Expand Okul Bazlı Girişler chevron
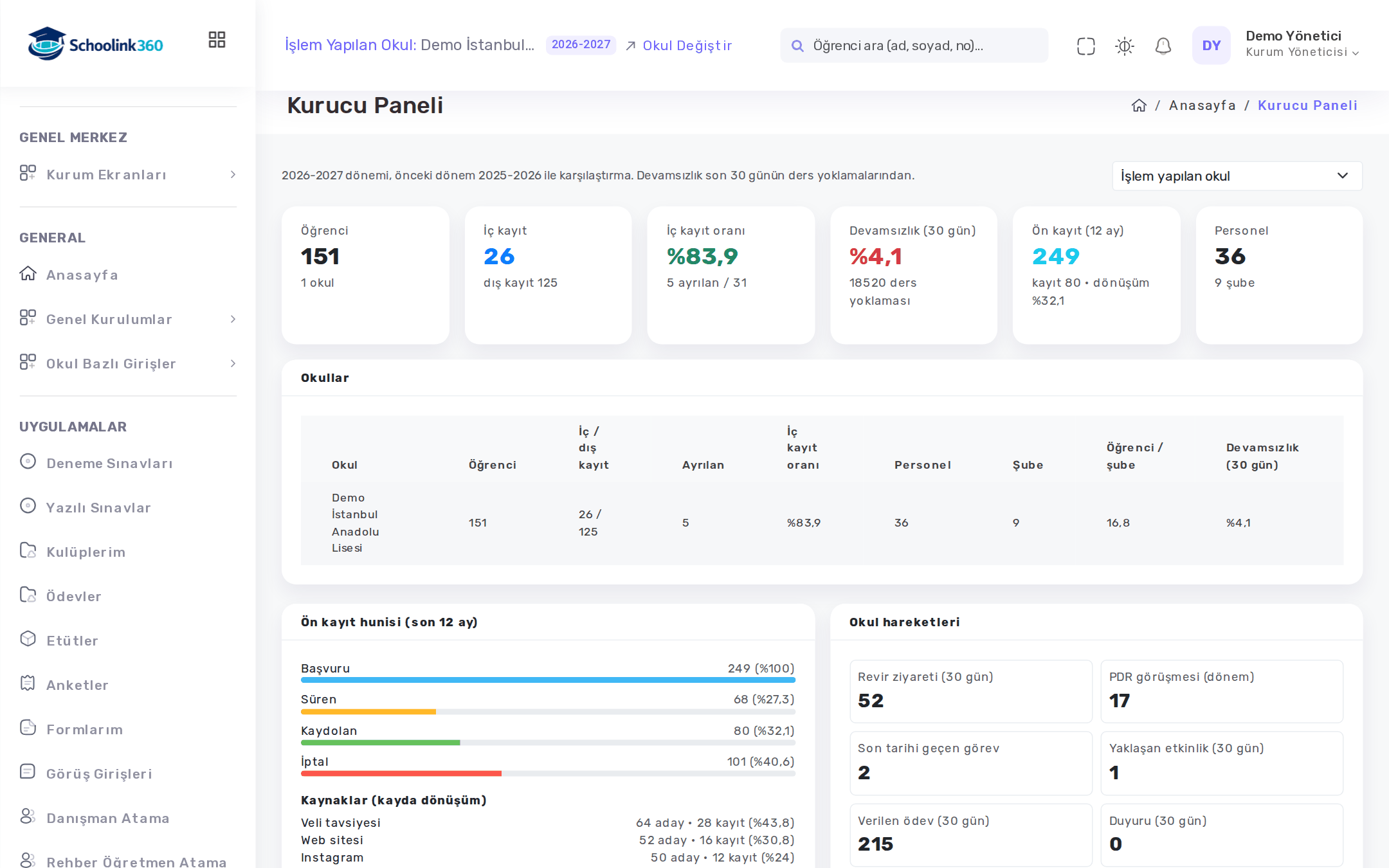Screen dimensions: 1389x868 click(233, 364)
